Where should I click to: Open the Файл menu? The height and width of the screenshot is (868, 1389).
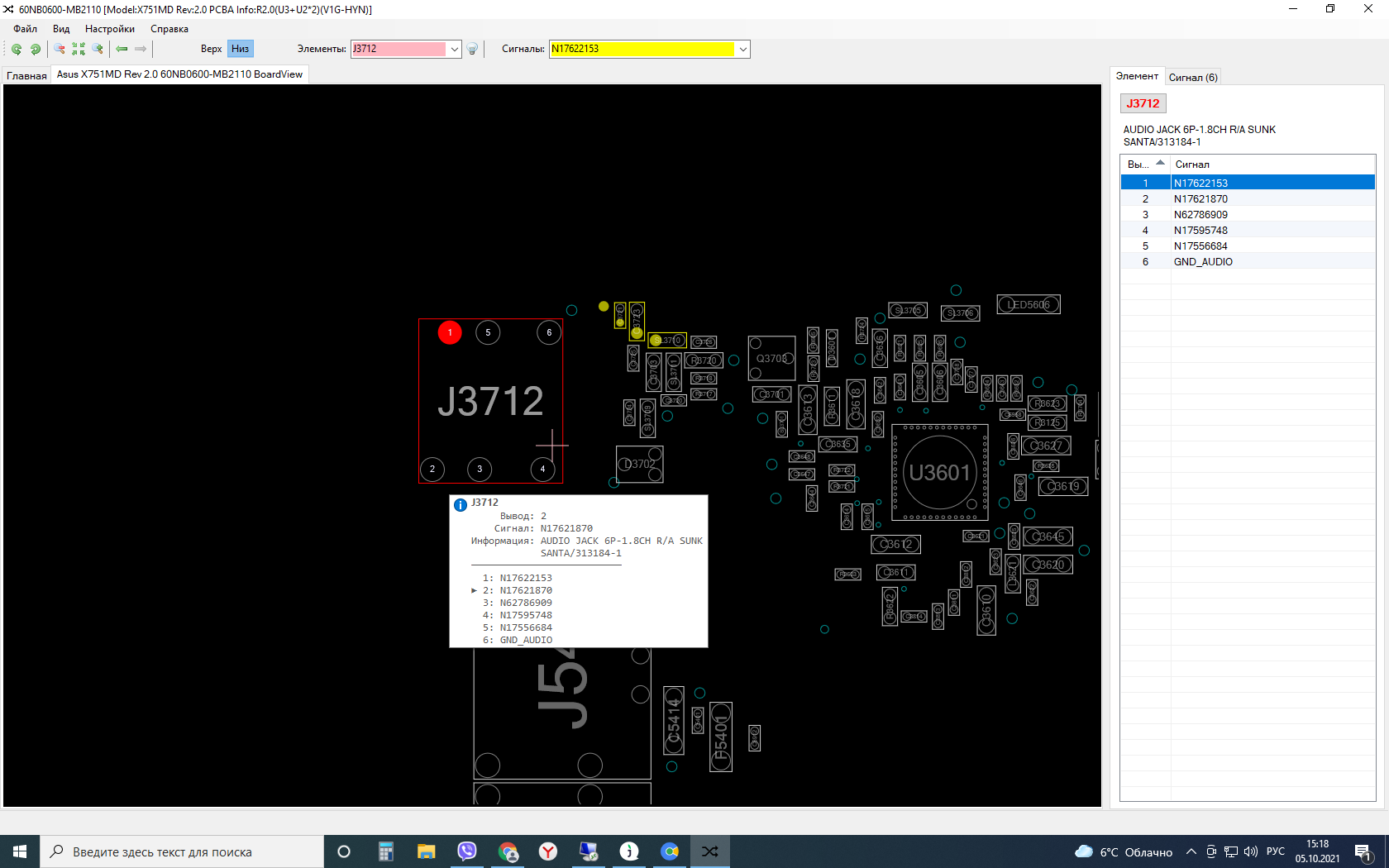[x=25, y=29]
